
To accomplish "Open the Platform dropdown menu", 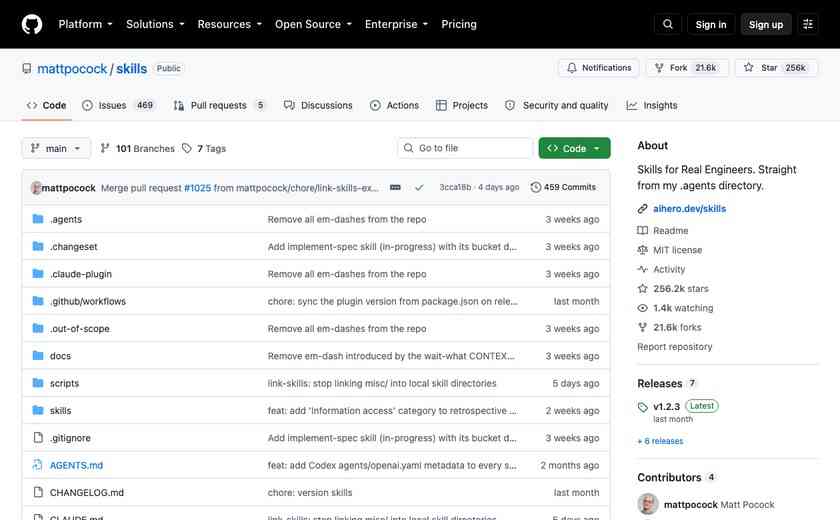I will [85, 24].
